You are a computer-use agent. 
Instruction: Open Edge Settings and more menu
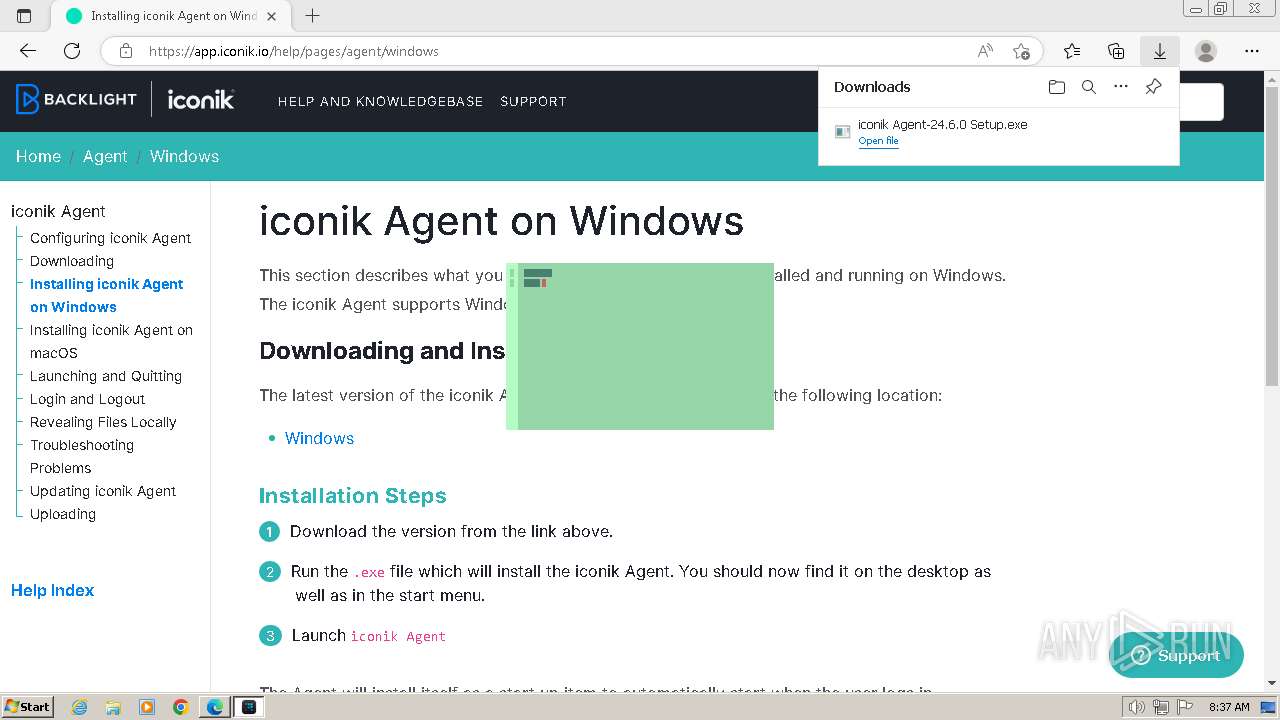1252,51
